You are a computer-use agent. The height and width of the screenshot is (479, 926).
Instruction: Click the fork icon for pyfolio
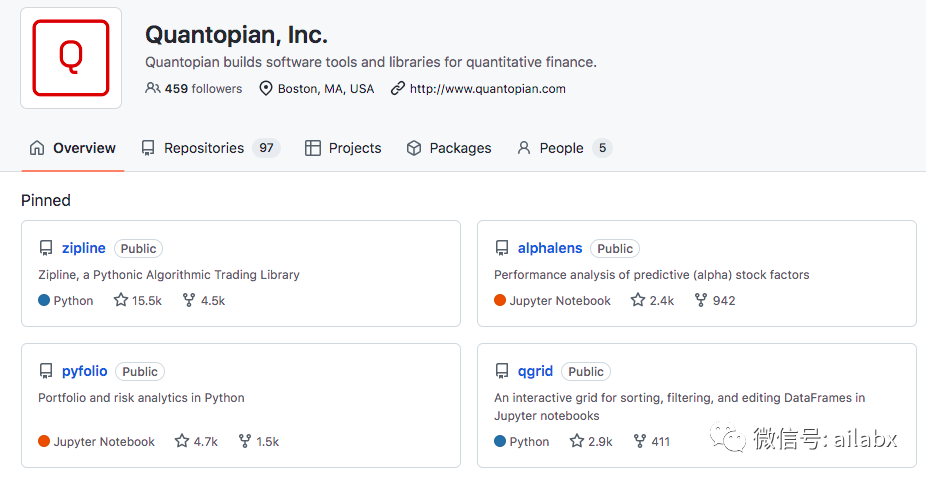click(244, 441)
